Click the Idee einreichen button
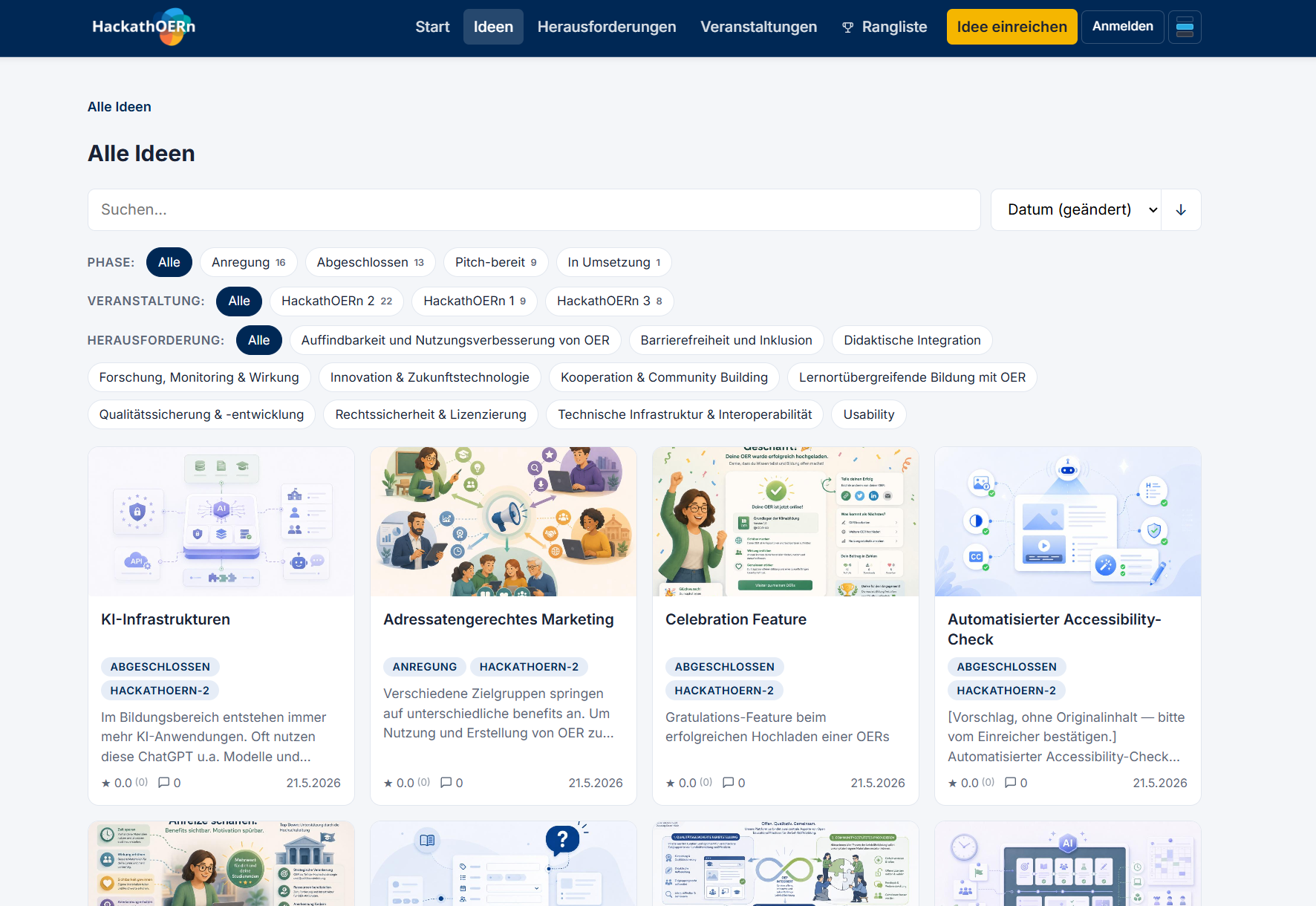 coord(1012,27)
